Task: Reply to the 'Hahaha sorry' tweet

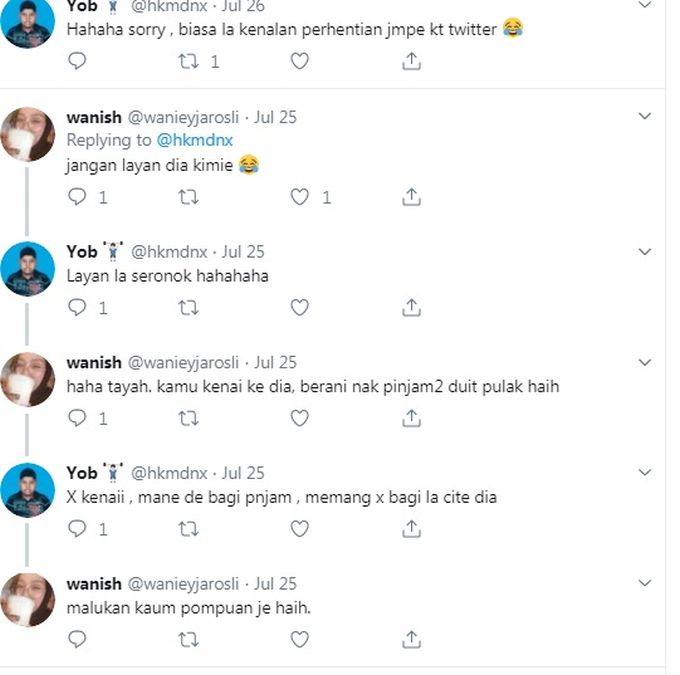Action: pyautogui.click(x=77, y=61)
